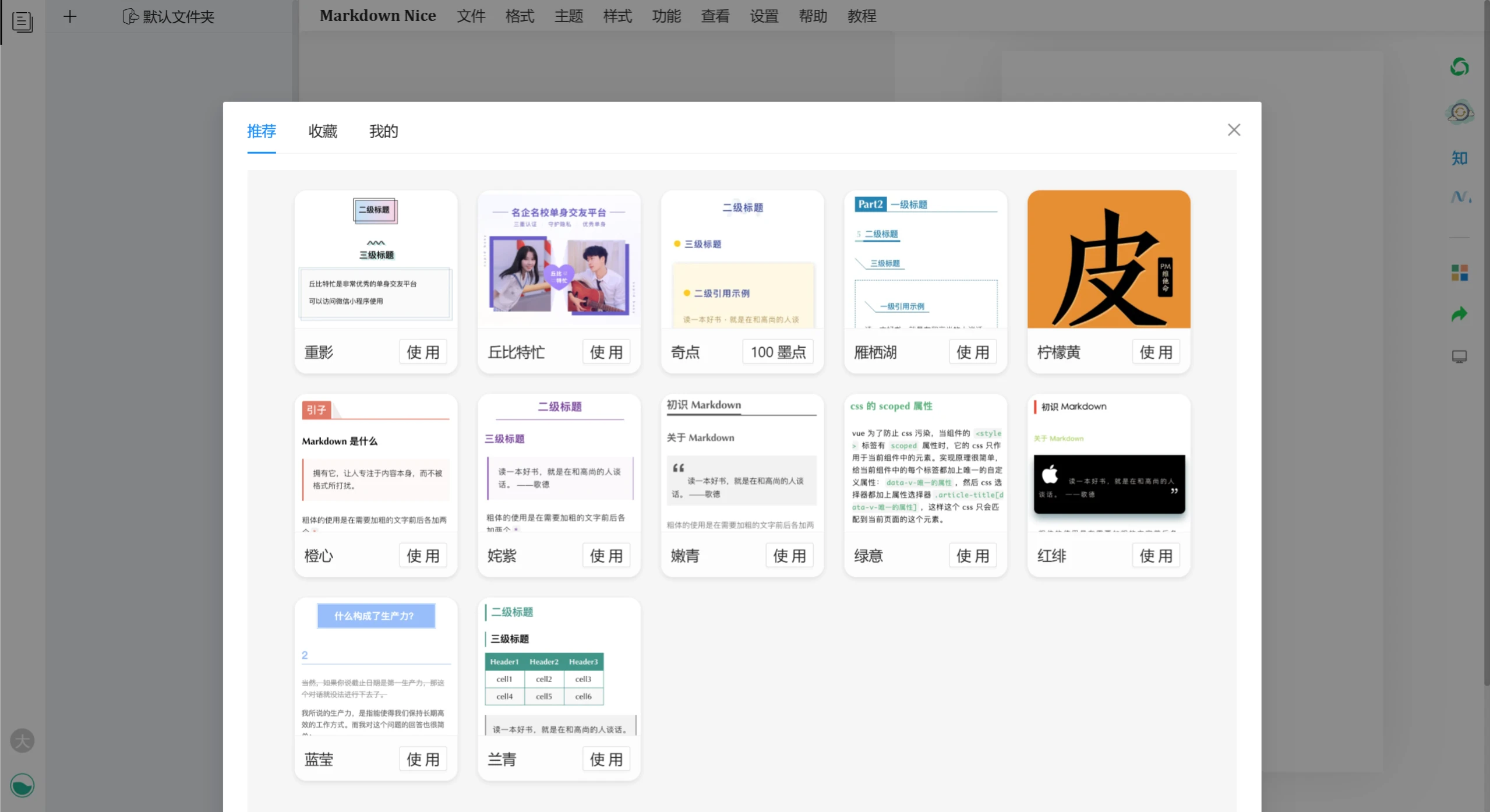Open the 默认文件夹 folder
The image size is (1490, 812).
click(x=168, y=16)
